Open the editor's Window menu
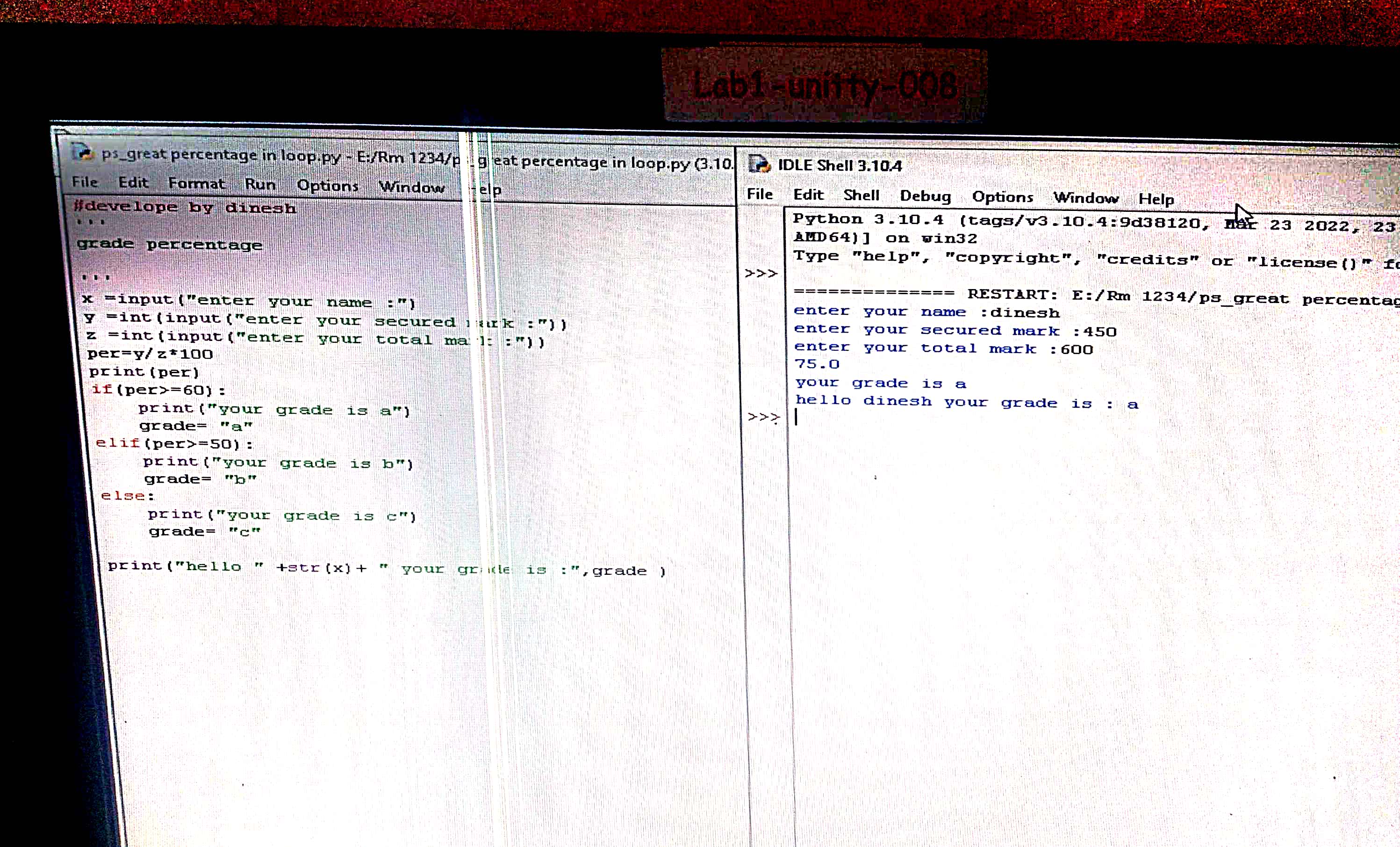The width and height of the screenshot is (1400, 847). point(411,187)
